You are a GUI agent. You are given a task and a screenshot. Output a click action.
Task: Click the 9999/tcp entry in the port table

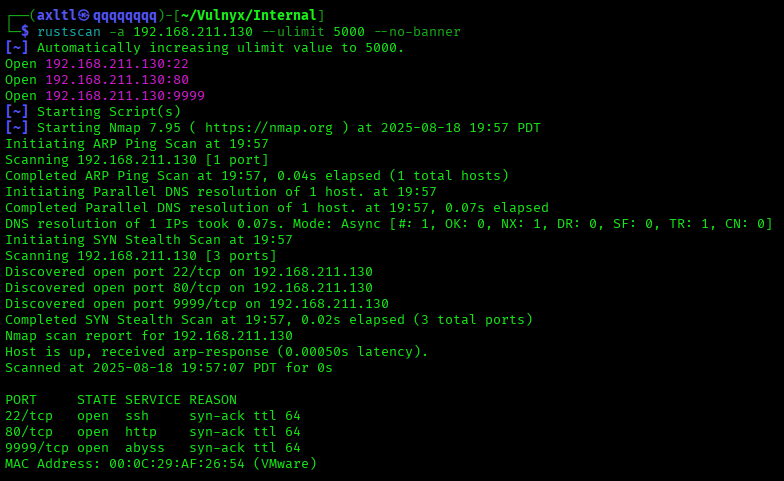click(36, 448)
